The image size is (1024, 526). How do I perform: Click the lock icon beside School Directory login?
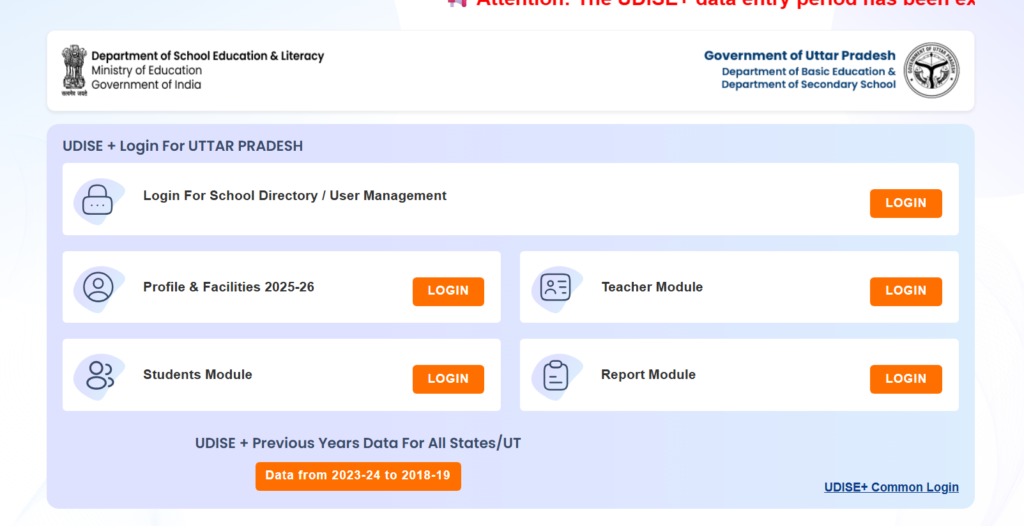(97, 201)
